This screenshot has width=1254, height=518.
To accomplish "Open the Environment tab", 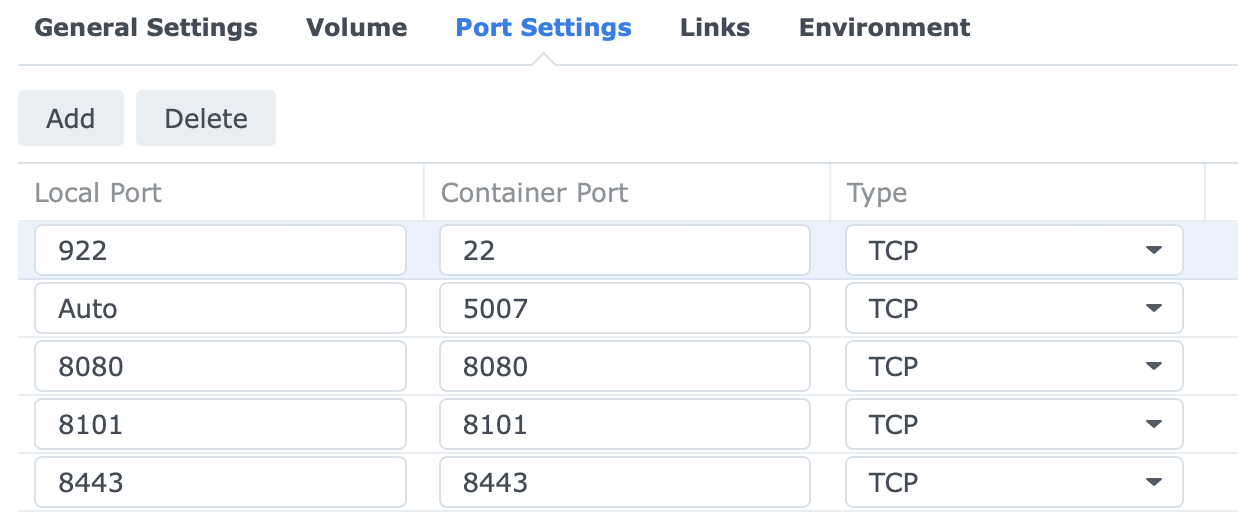I will (x=884, y=28).
